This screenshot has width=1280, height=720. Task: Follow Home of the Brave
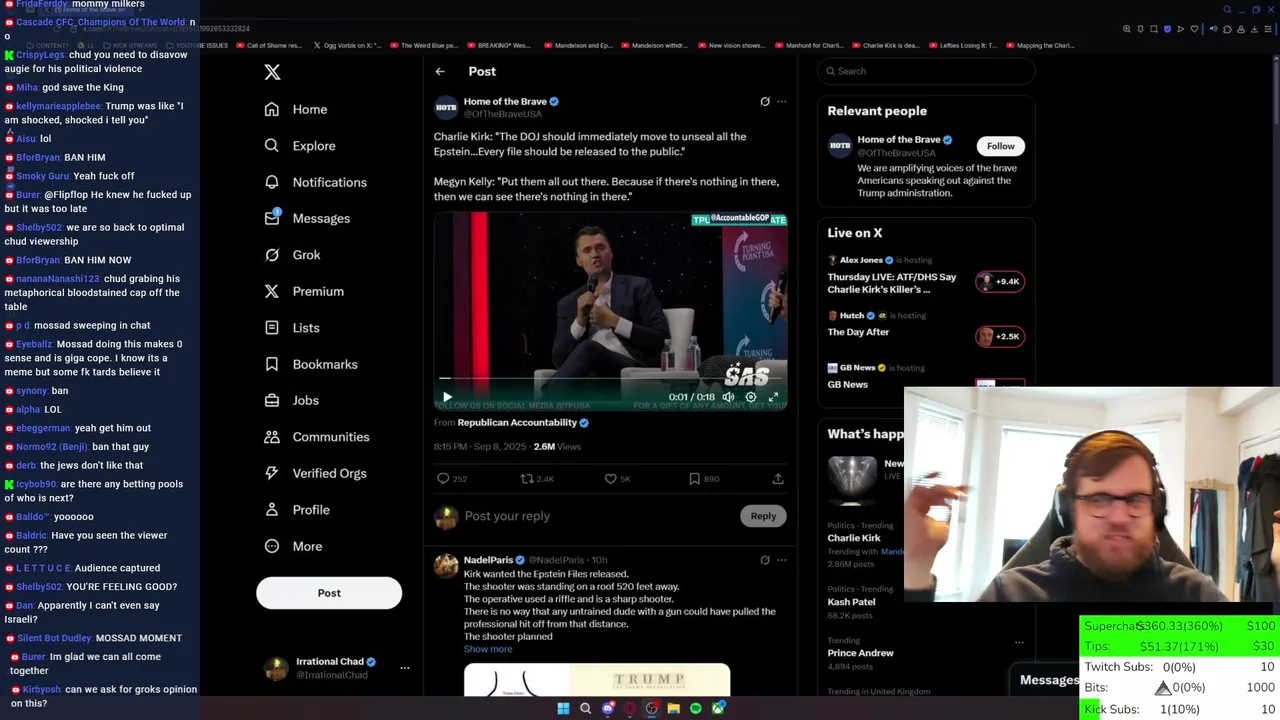pyautogui.click(x=1000, y=146)
